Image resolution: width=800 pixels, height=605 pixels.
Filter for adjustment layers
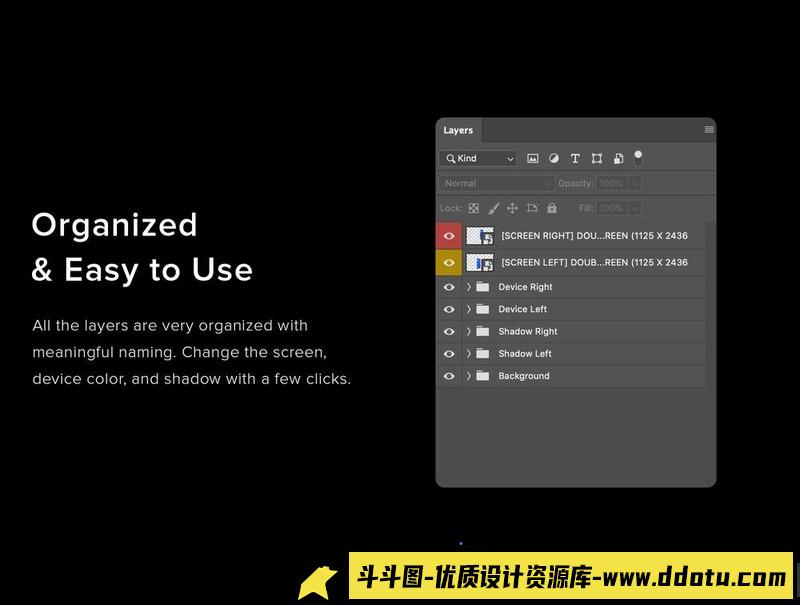553,158
